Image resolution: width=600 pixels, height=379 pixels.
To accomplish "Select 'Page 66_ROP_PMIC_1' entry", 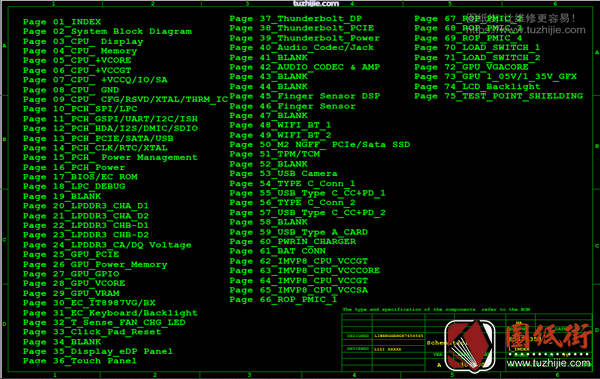I will tap(284, 301).
